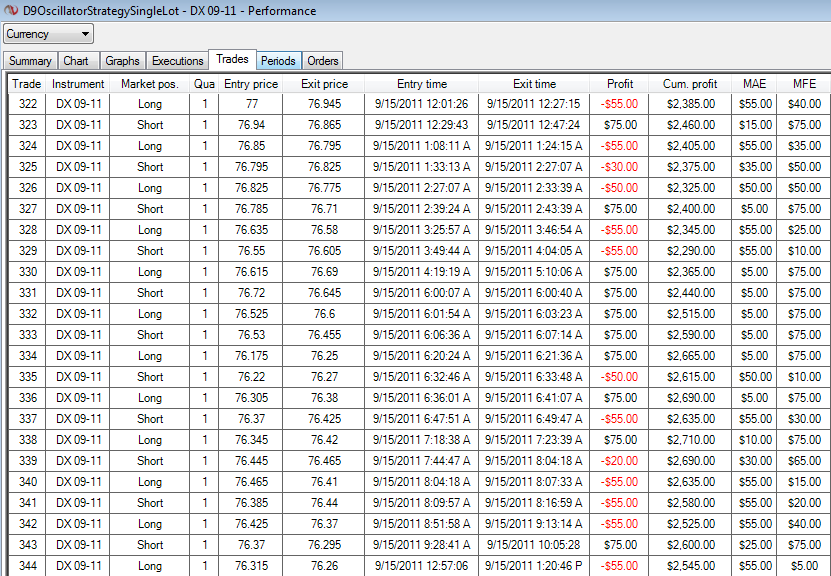Sort by Exit time column header
Viewport: 831px width, 576px height.
click(x=534, y=84)
